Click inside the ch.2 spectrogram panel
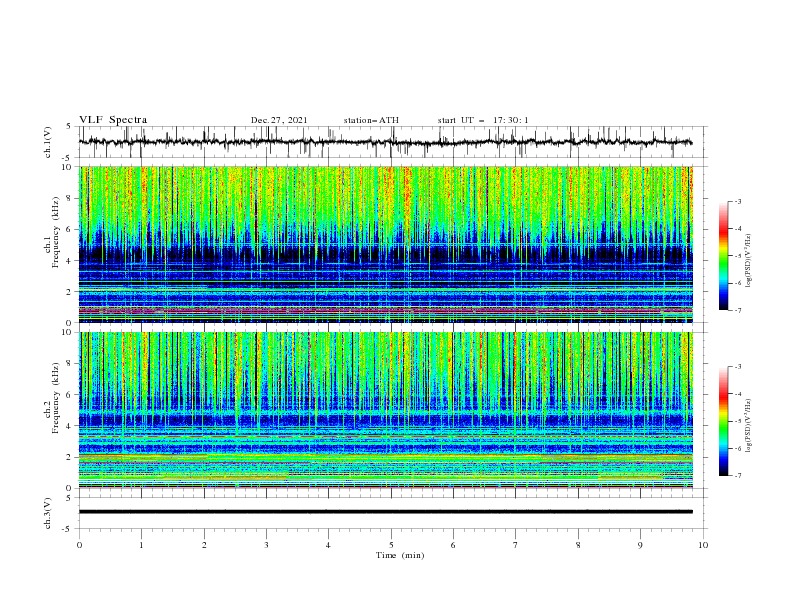 pos(385,410)
